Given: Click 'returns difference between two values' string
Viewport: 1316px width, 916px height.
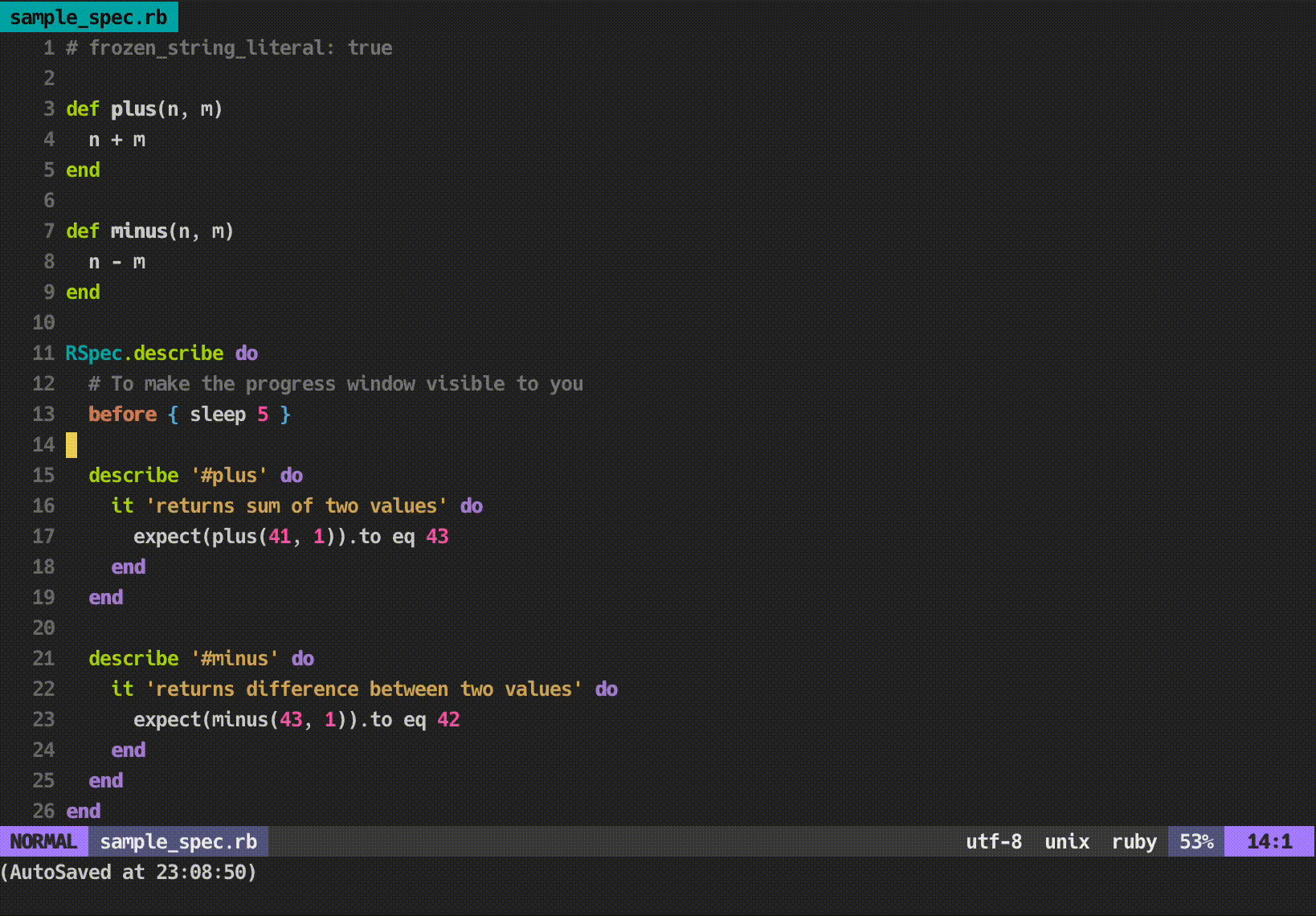Looking at the screenshot, I should (364, 689).
